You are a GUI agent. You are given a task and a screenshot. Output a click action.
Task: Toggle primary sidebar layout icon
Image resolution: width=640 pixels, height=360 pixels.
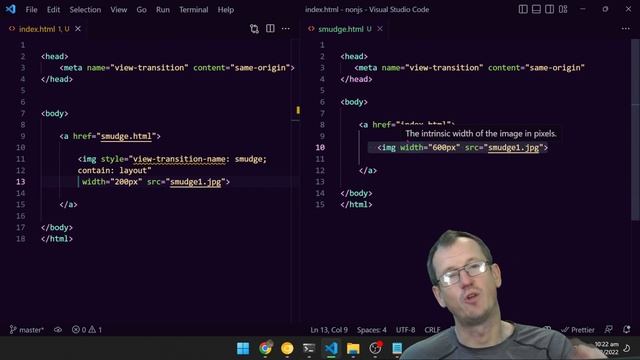(x=523, y=9)
